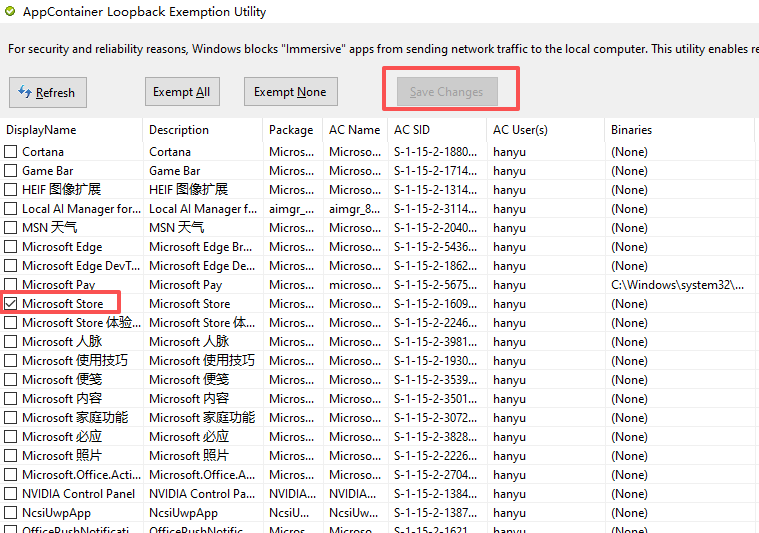
Task: Click Exempt All button
Action: click(x=182, y=91)
